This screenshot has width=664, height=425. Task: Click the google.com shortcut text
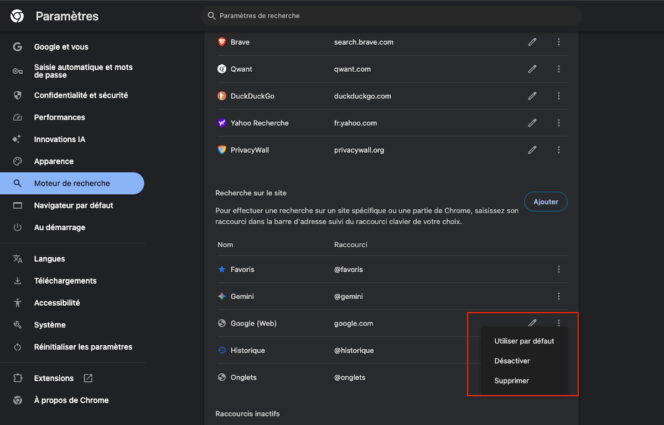(353, 323)
